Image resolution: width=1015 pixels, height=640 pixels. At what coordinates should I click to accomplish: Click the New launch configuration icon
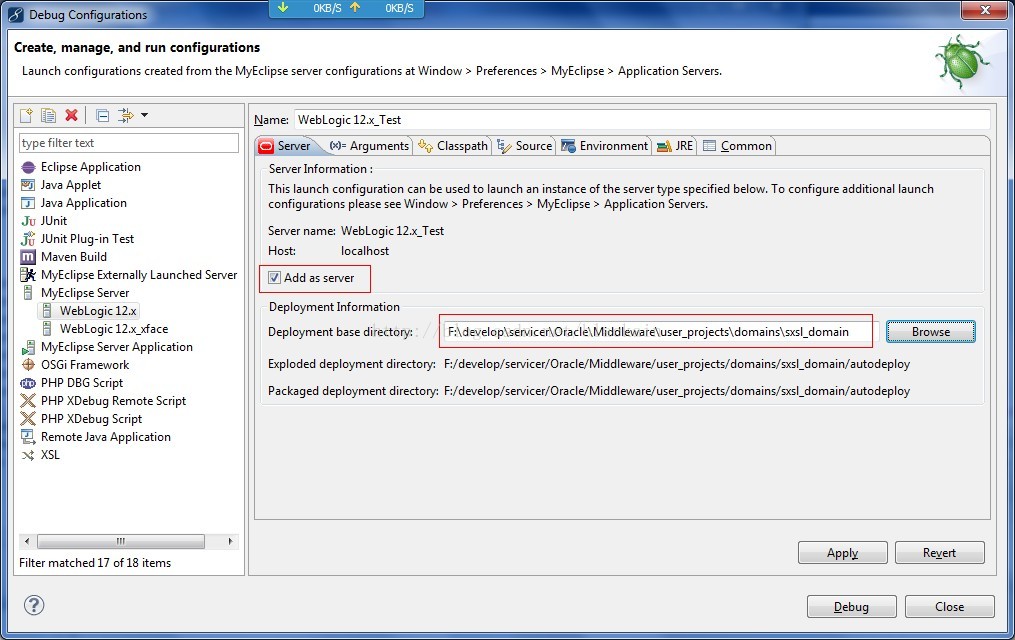(26, 115)
